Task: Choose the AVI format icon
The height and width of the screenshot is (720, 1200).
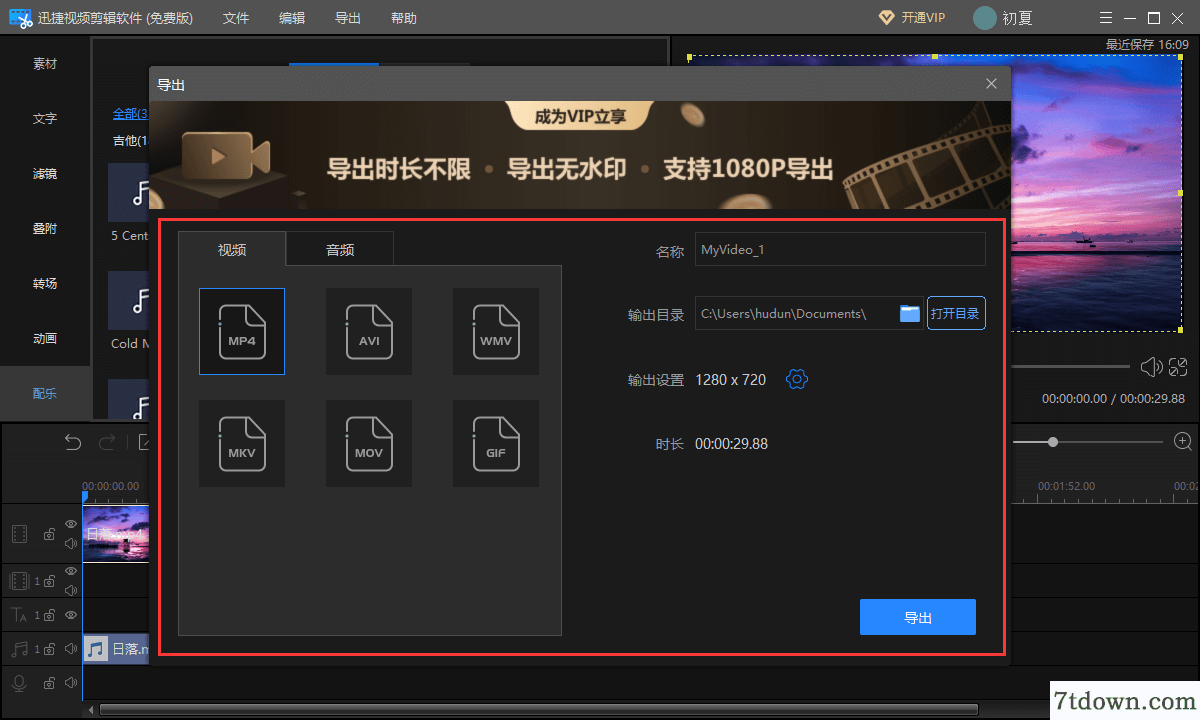Action: [x=369, y=331]
